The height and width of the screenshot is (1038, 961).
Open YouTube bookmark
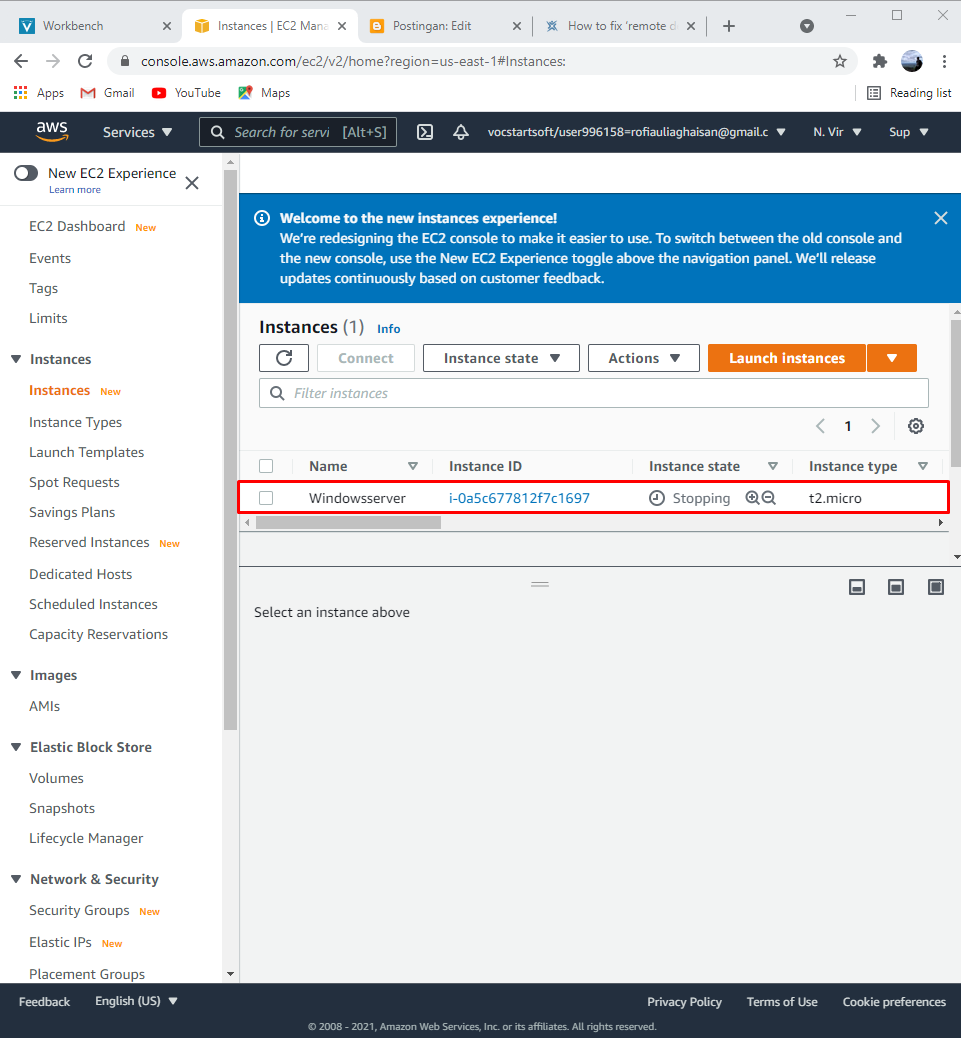pyautogui.click(x=186, y=93)
